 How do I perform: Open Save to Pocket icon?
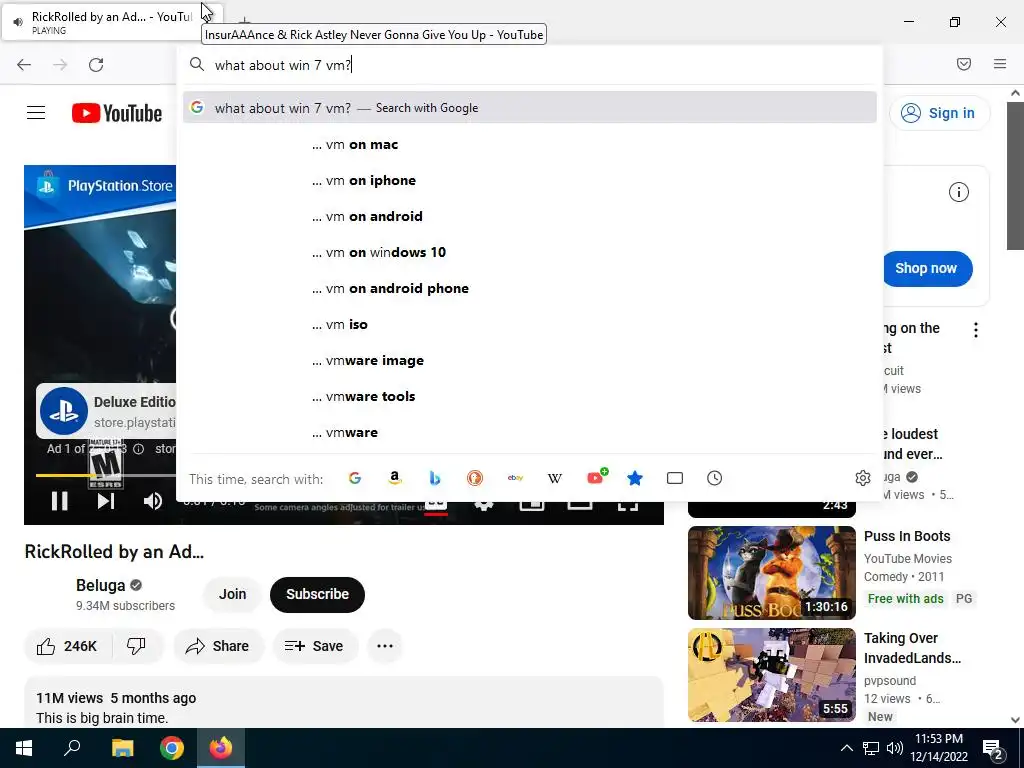963,64
